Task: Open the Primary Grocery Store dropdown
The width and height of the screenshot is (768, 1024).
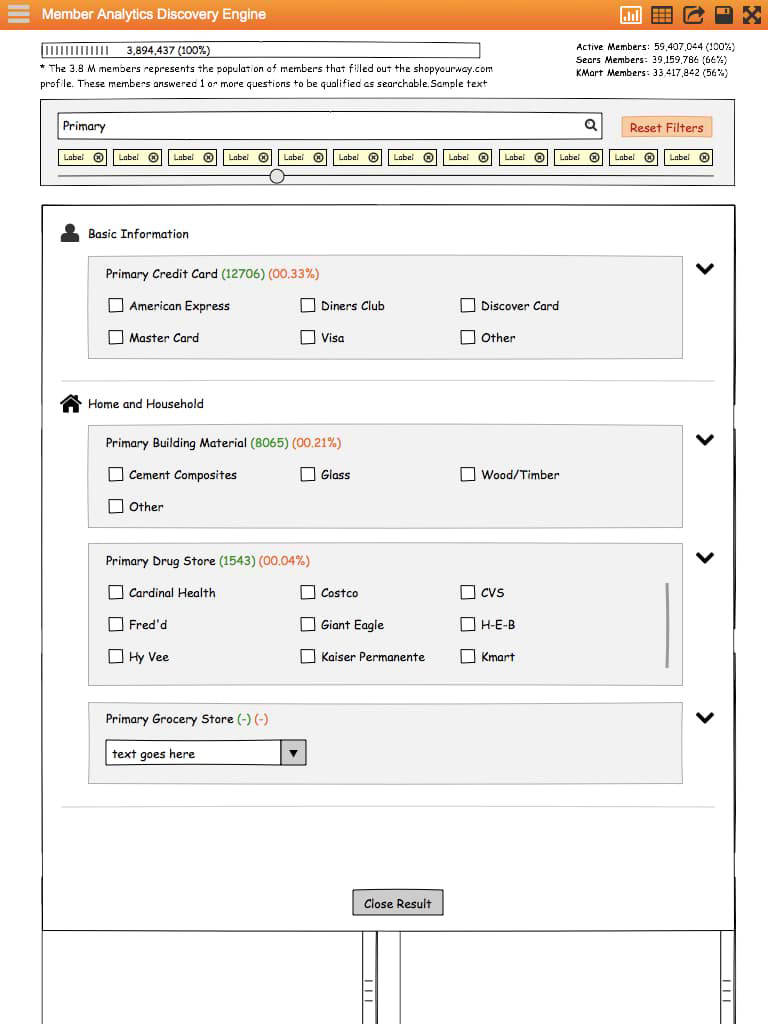Action: point(293,754)
